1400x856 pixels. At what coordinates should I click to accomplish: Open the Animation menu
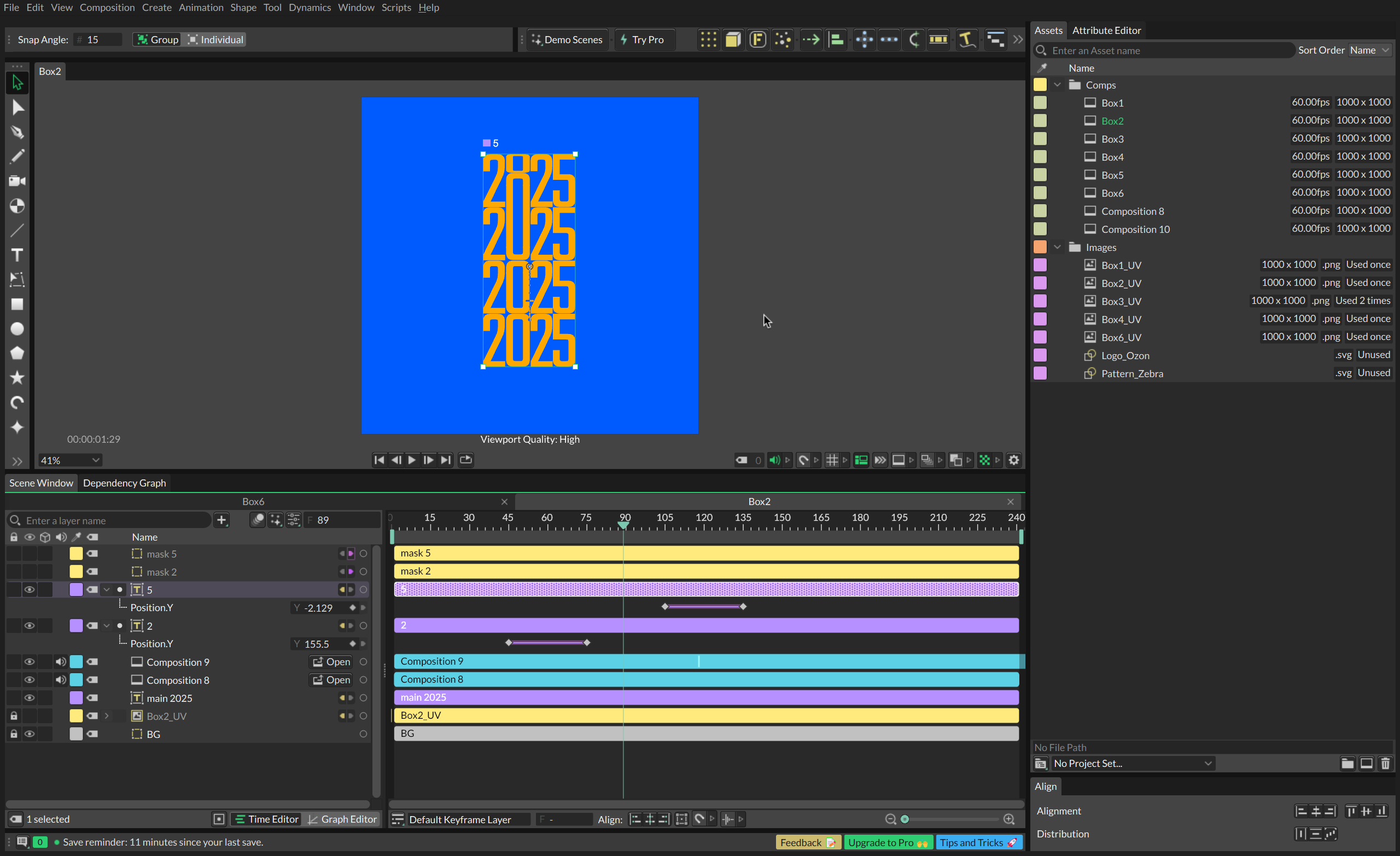click(x=201, y=8)
